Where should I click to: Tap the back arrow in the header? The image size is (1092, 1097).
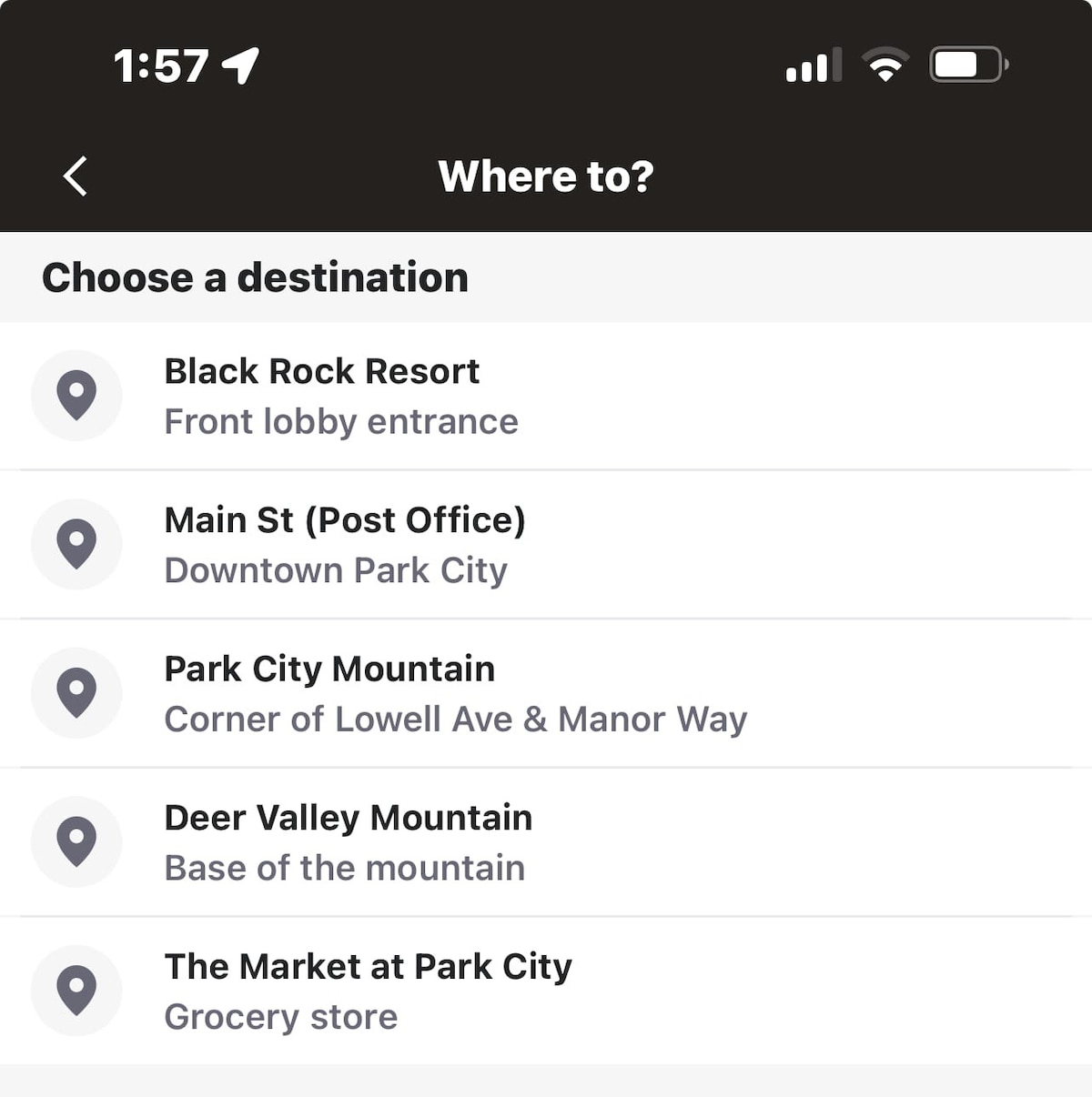[x=76, y=176]
